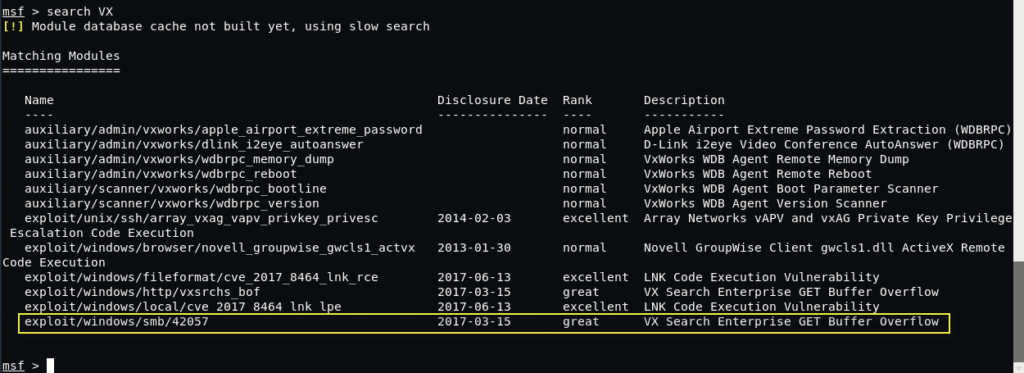Select auxiliary/admin/vxworks/wdbrpc_reboot module name
Viewport: 1024px width, 373px height.
tap(161, 174)
